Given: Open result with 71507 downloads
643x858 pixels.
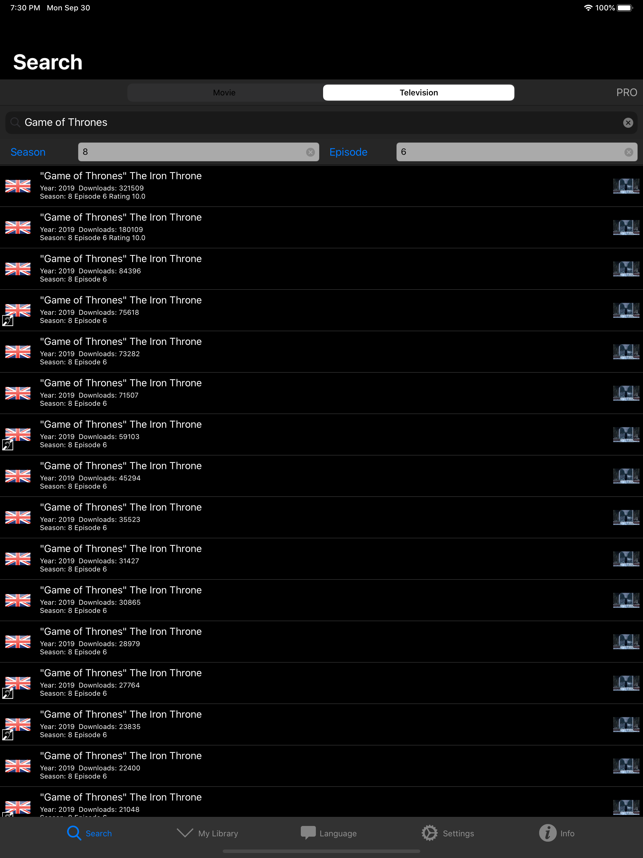Looking at the screenshot, I should click(321, 393).
